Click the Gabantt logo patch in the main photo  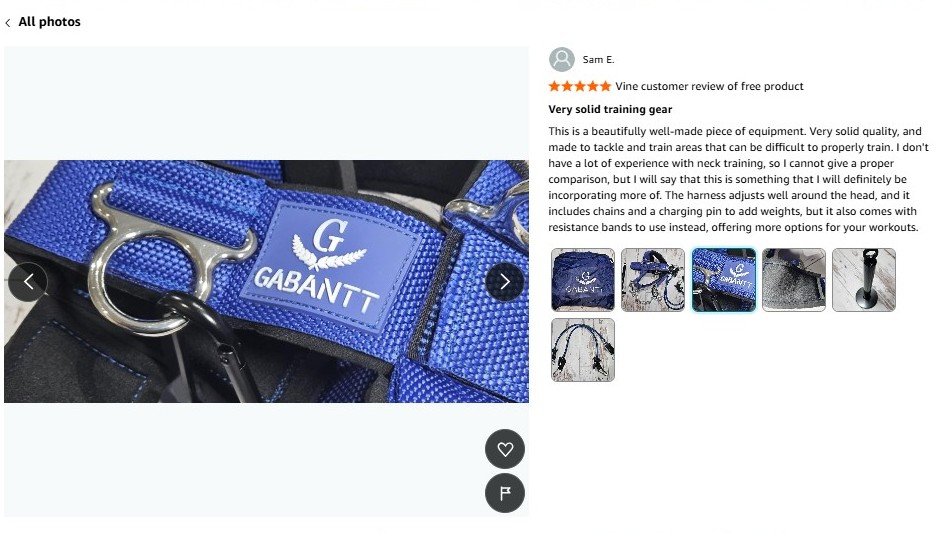point(330,267)
